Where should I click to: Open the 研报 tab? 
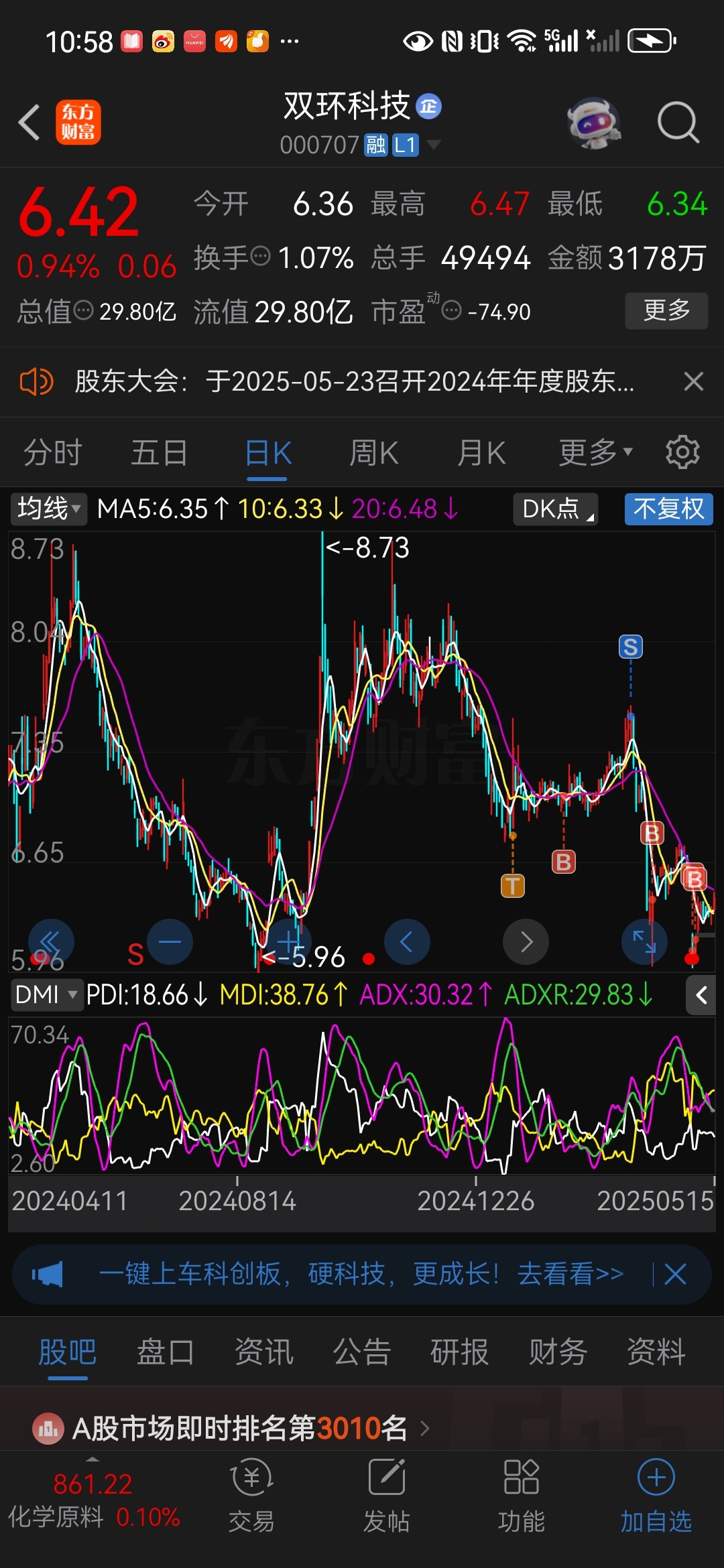tap(460, 1352)
